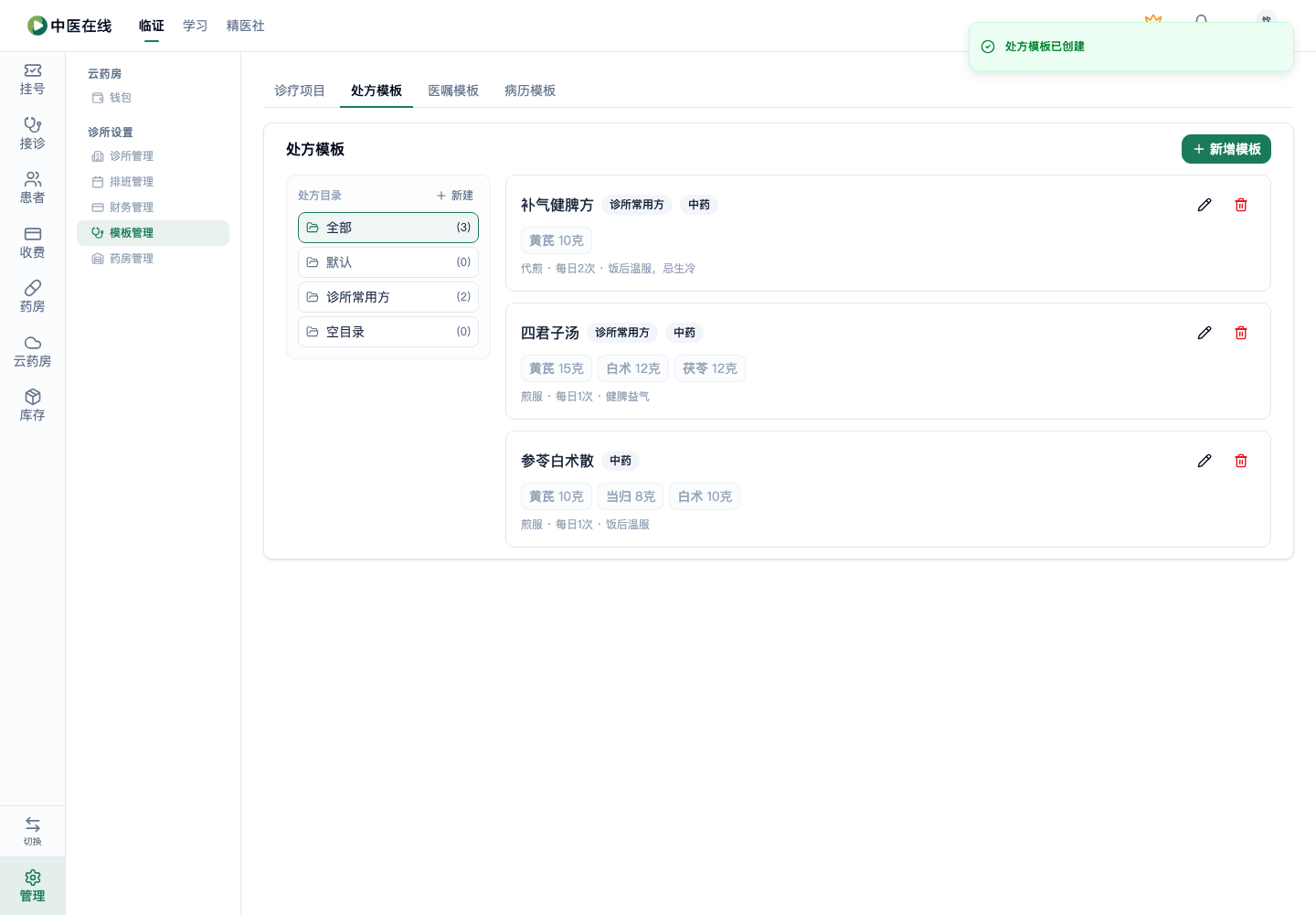Click 白术 12克 herb chip
The height and width of the screenshot is (915, 1316).
633,368
